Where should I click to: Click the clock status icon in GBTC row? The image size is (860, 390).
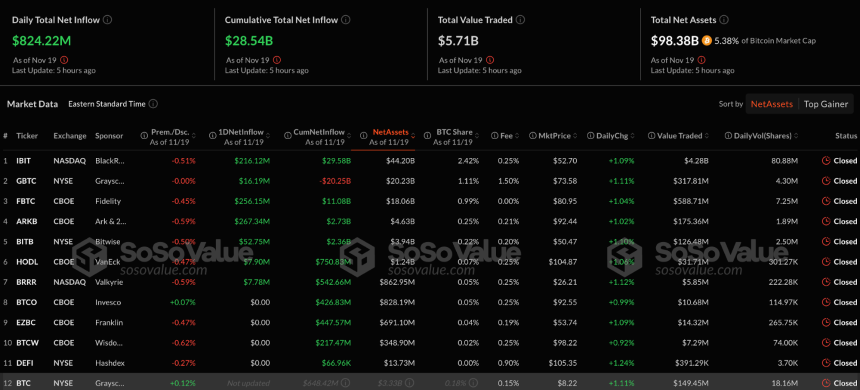tap(826, 181)
